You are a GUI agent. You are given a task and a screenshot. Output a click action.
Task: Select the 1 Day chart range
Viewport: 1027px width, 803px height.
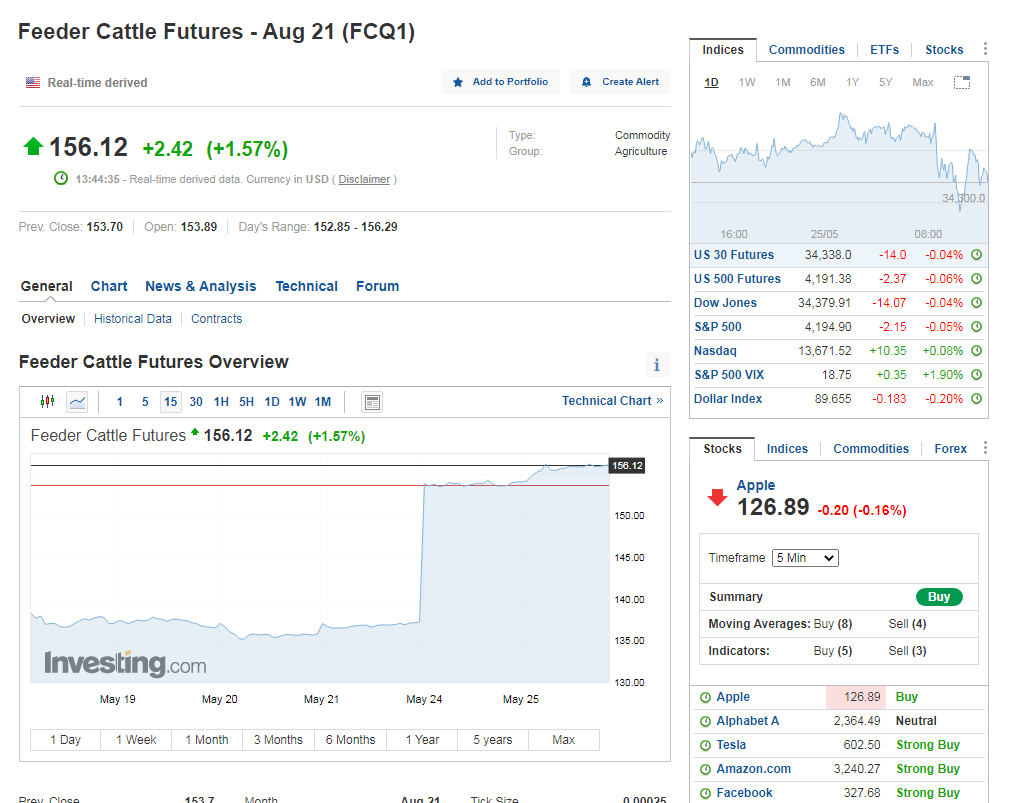(65, 740)
